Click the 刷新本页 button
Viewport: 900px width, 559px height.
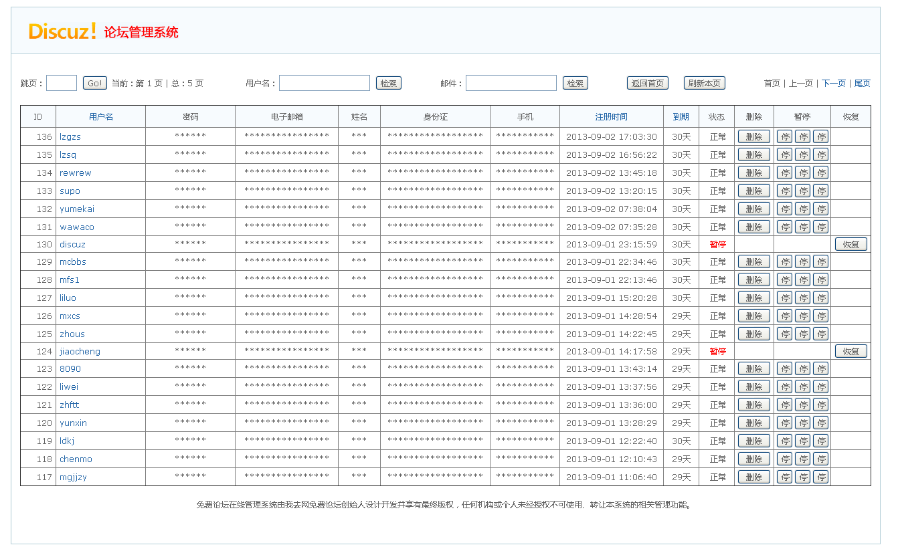click(x=704, y=83)
